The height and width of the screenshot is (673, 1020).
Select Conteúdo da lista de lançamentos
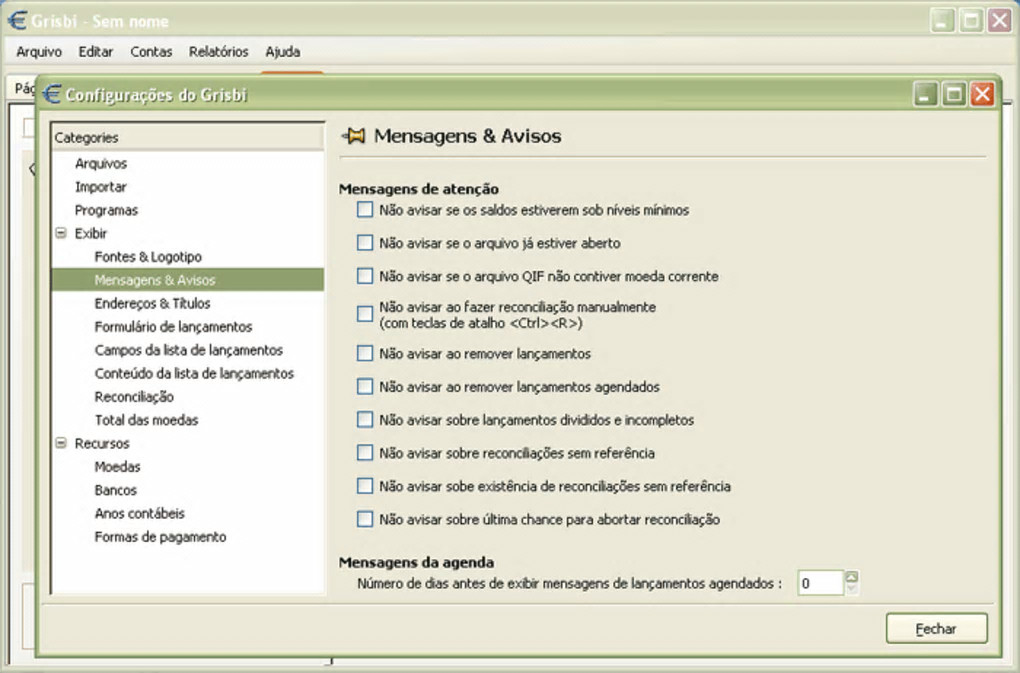click(x=194, y=373)
